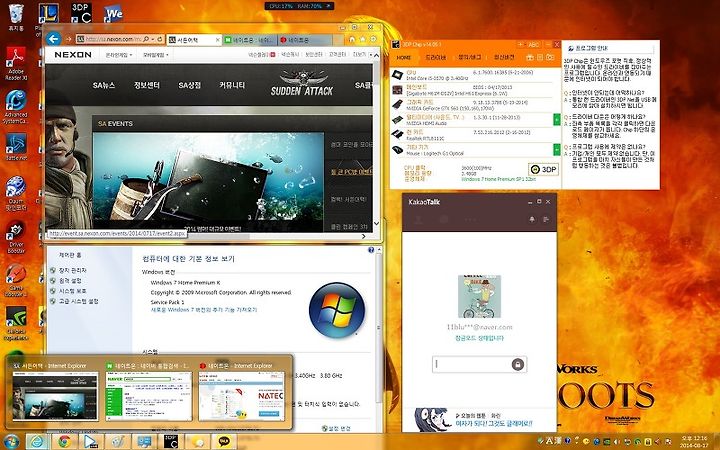Screen dimensions: 720x450
Task: Click KakaoTalk profile picture
Action: (x=479, y=297)
